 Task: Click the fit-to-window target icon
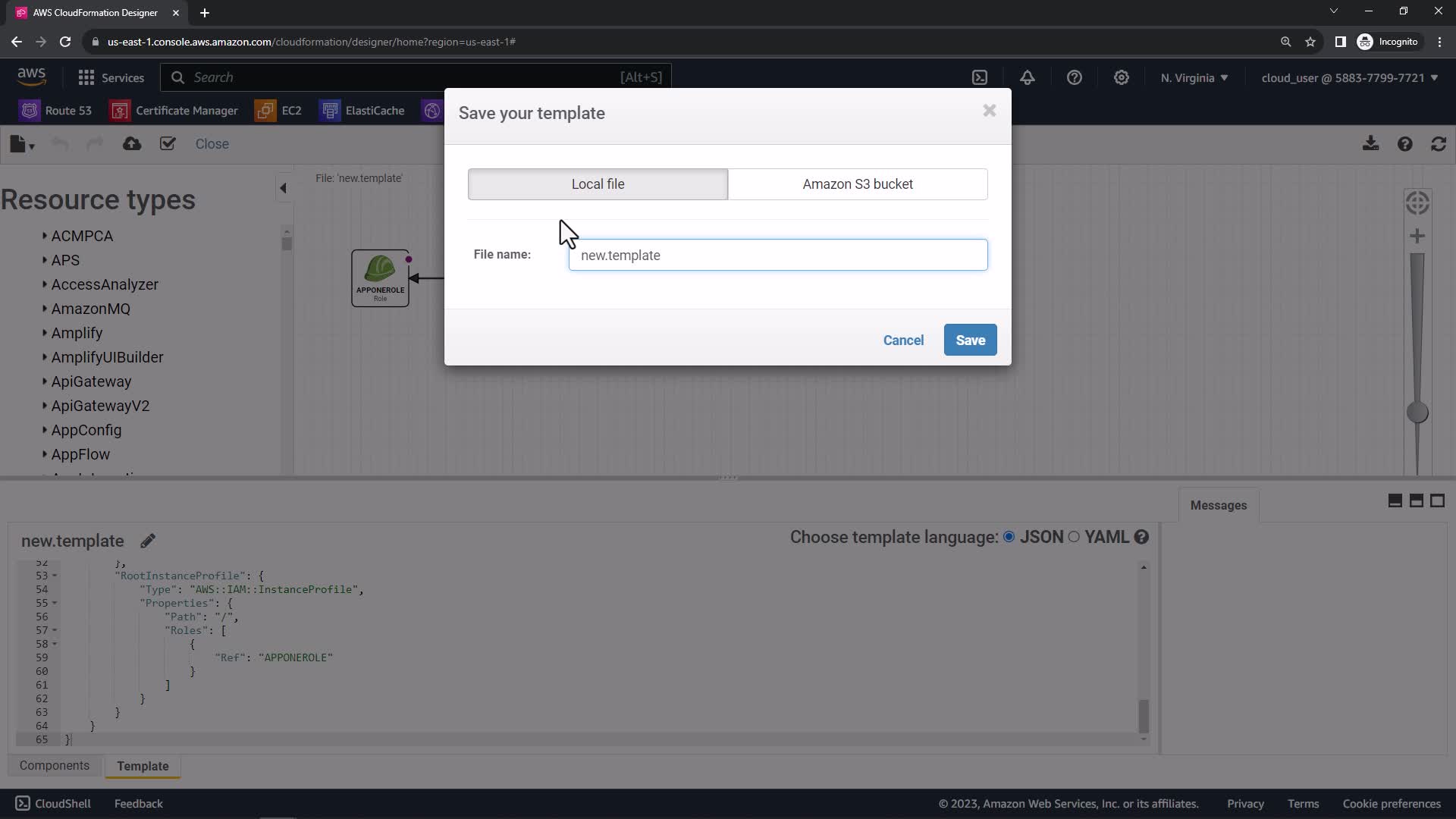pos(1417,202)
